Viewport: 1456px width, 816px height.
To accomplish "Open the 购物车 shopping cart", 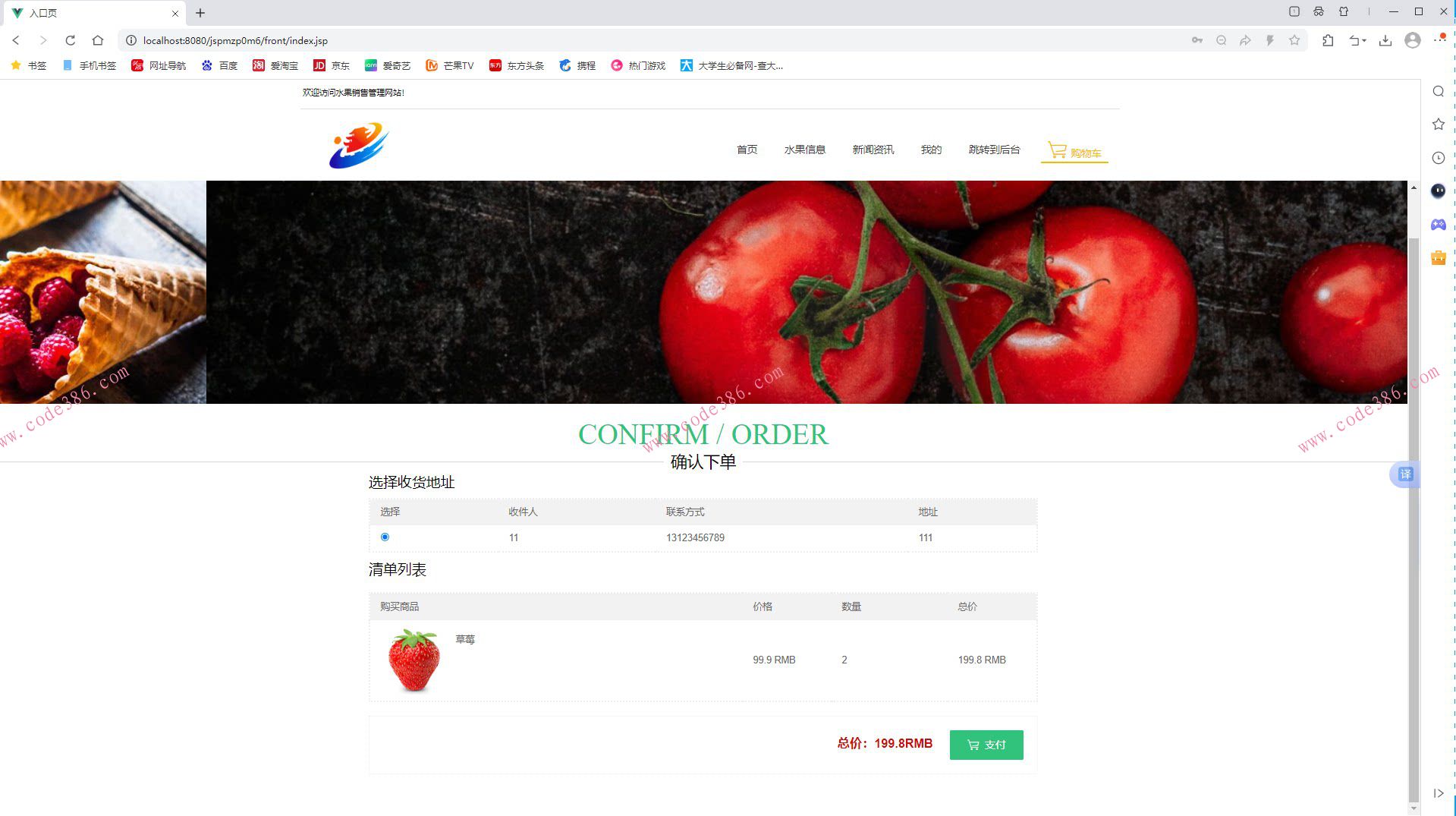I will [1074, 151].
